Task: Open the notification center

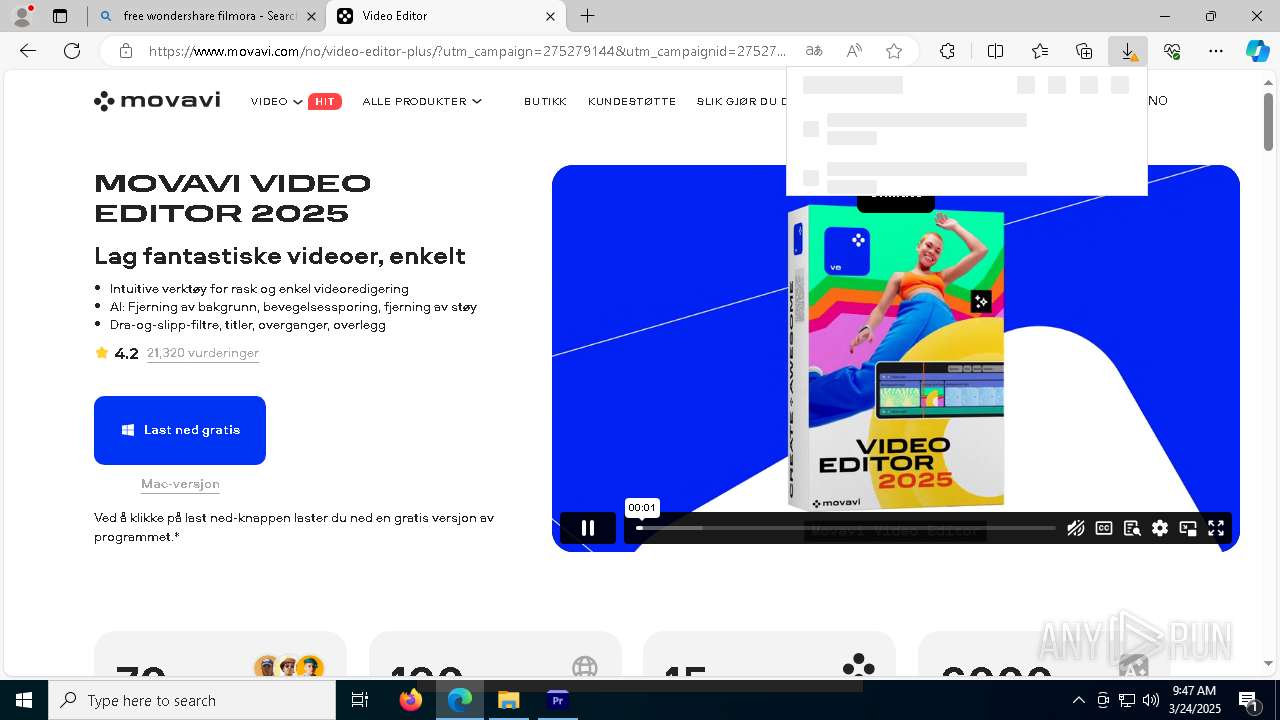Action: (x=1248, y=700)
